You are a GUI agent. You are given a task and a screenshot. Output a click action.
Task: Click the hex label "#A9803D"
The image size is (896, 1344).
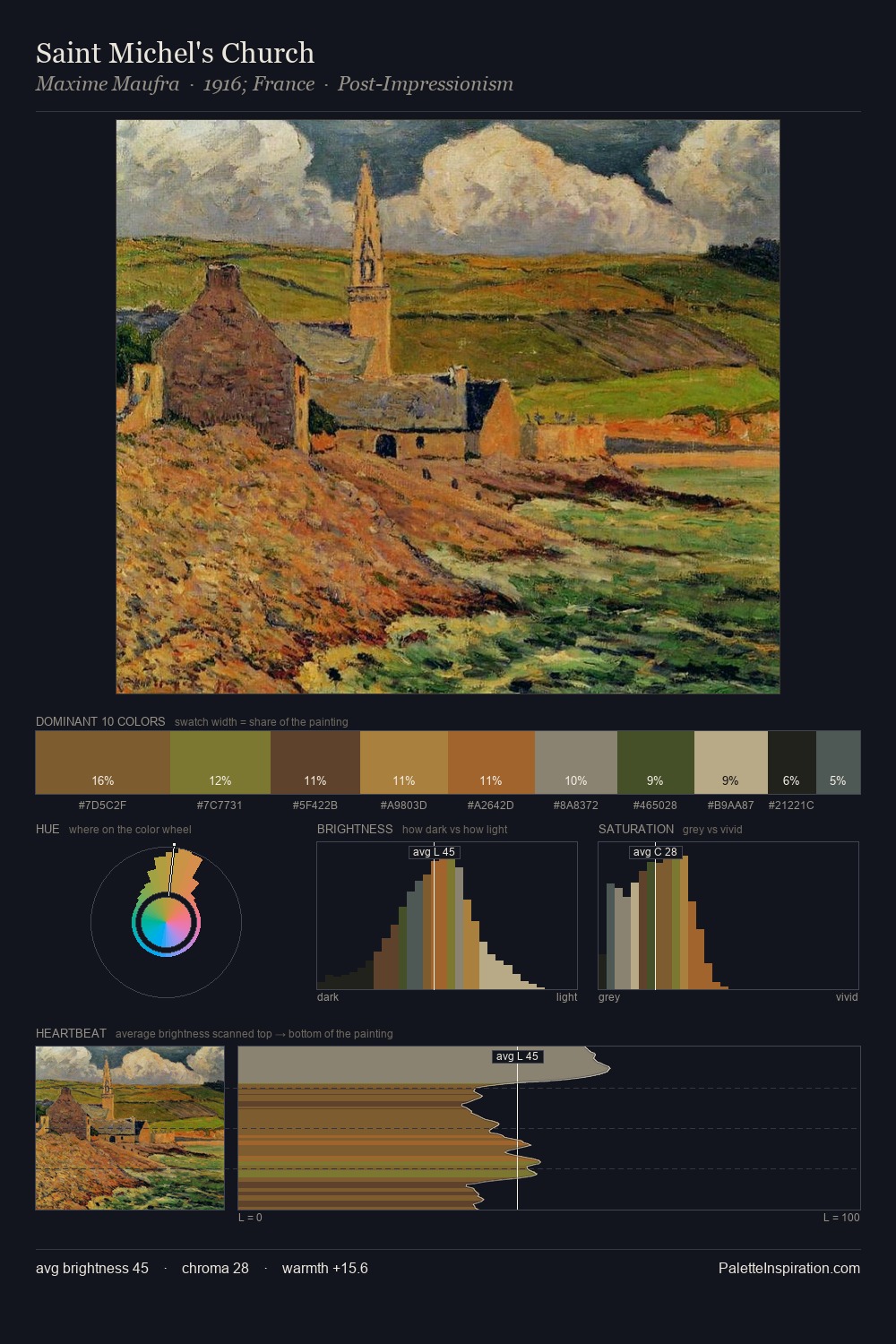click(404, 806)
